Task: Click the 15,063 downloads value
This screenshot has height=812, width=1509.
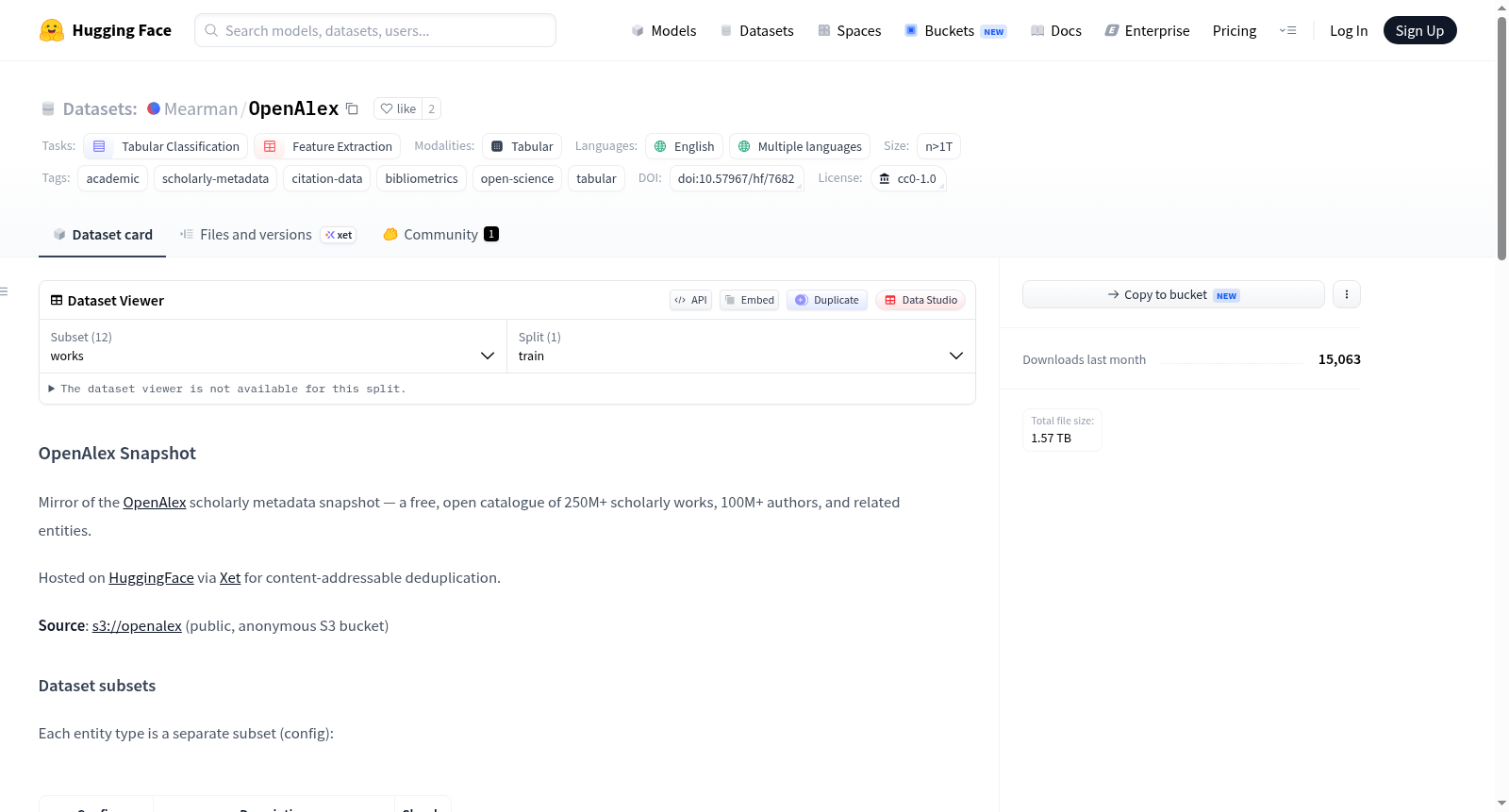Action: coord(1339,359)
